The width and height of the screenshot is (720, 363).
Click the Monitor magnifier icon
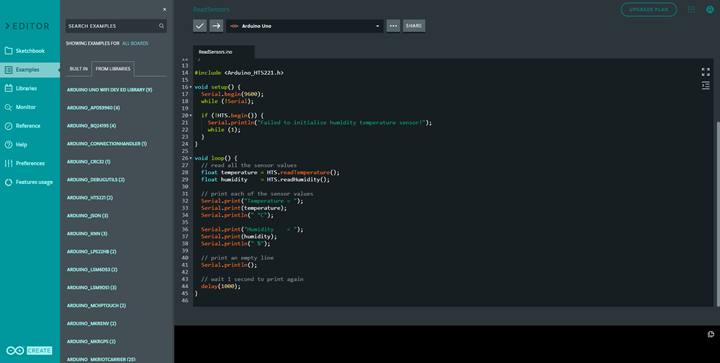8,107
